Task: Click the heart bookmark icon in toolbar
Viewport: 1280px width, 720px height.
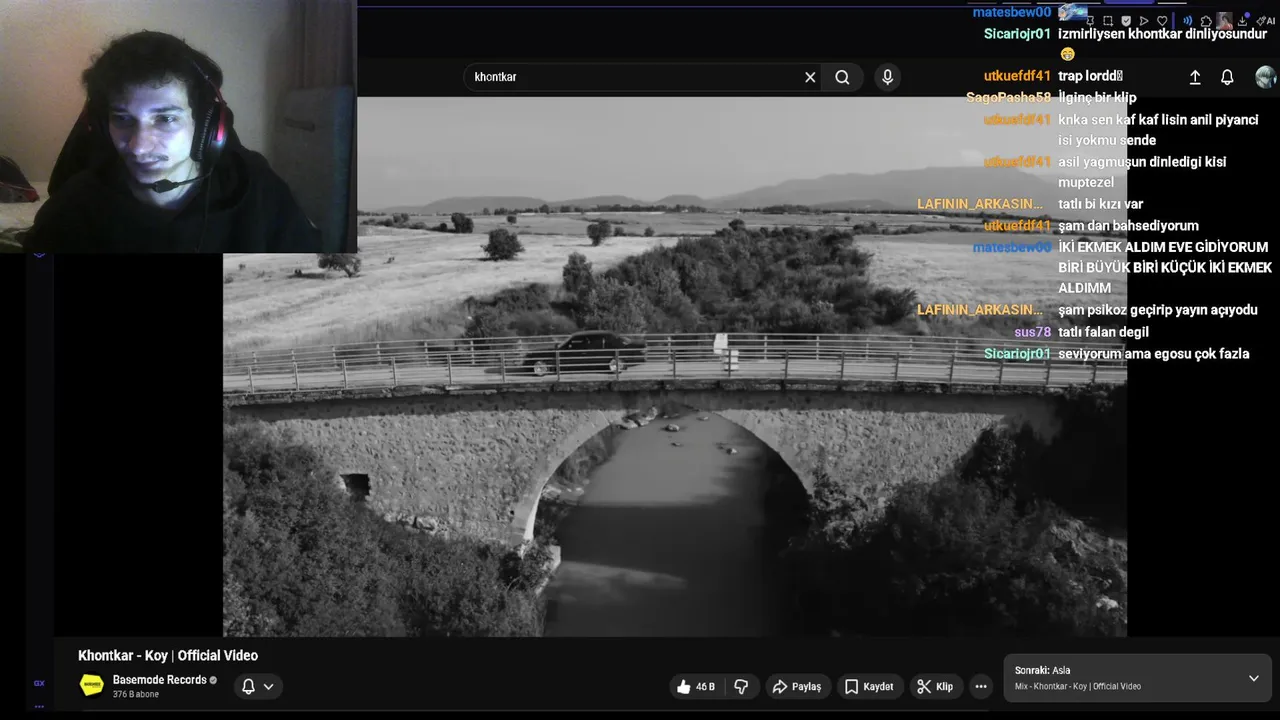Action: (1162, 21)
